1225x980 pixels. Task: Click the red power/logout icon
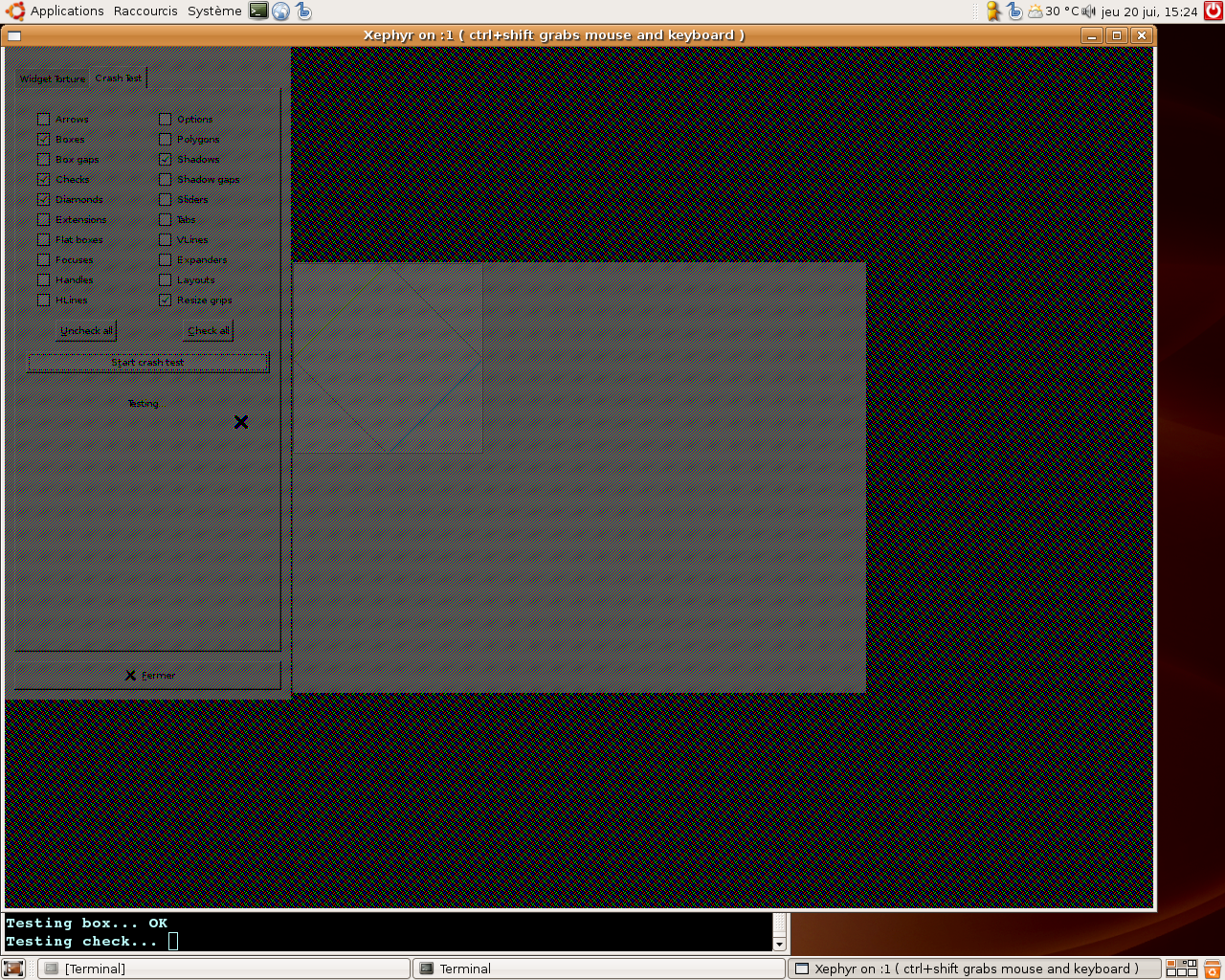coord(1214,11)
